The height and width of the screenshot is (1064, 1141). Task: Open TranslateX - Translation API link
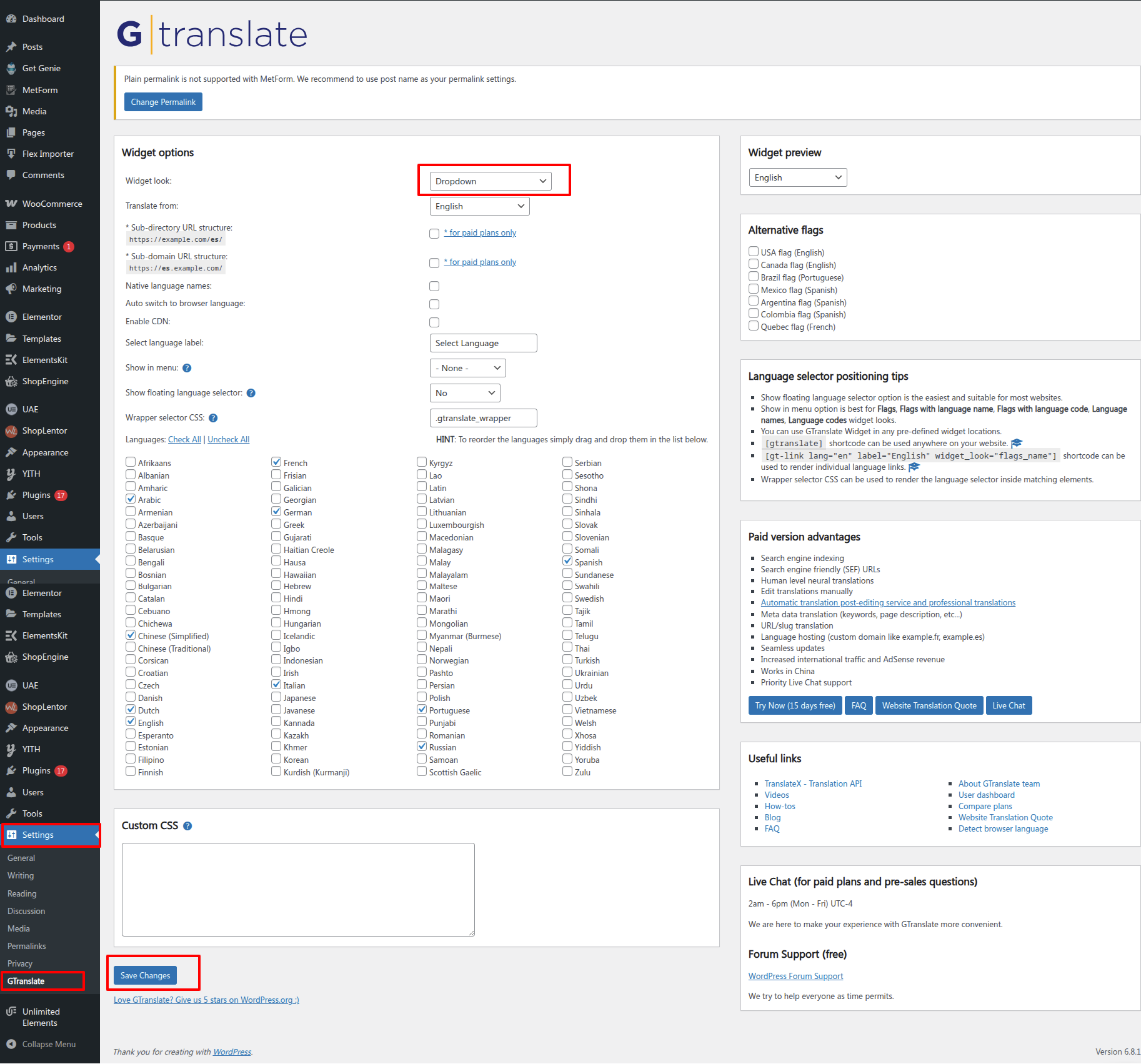[x=813, y=783]
